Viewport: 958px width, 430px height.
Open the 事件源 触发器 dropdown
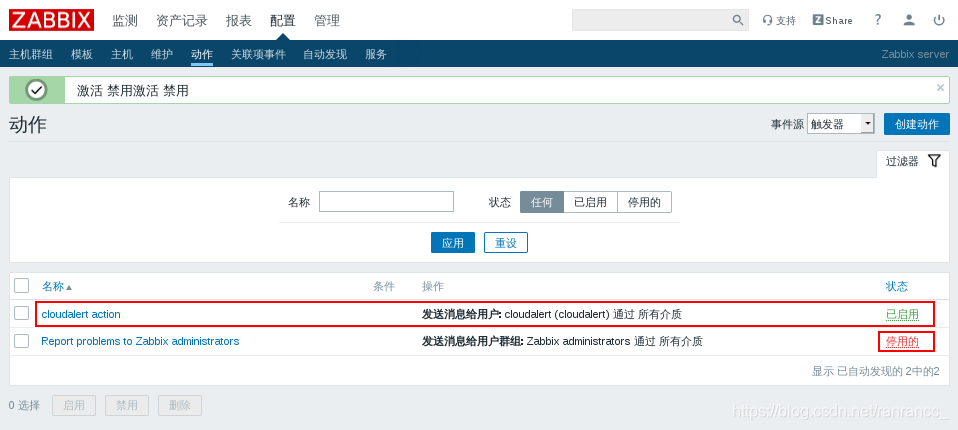pyautogui.click(x=841, y=124)
